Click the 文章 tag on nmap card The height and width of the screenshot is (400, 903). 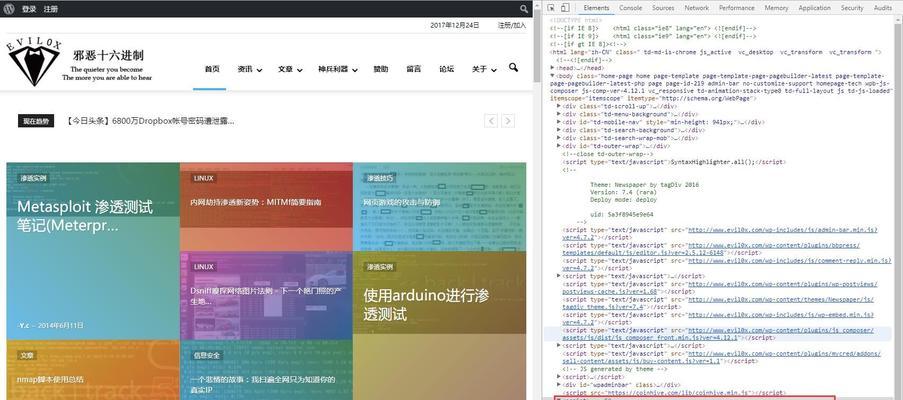tap(26, 356)
